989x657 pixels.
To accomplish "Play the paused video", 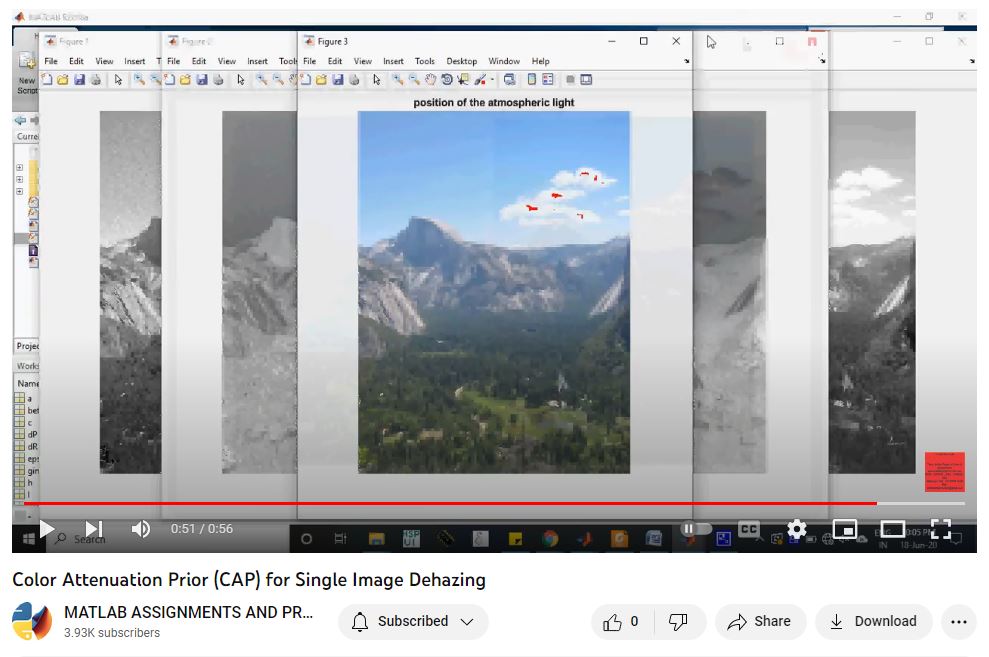I will point(46,529).
